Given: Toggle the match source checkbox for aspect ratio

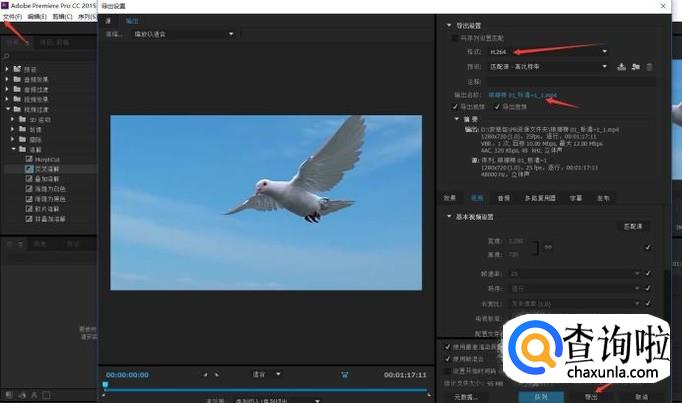Looking at the screenshot, I should pyautogui.click(x=648, y=303).
